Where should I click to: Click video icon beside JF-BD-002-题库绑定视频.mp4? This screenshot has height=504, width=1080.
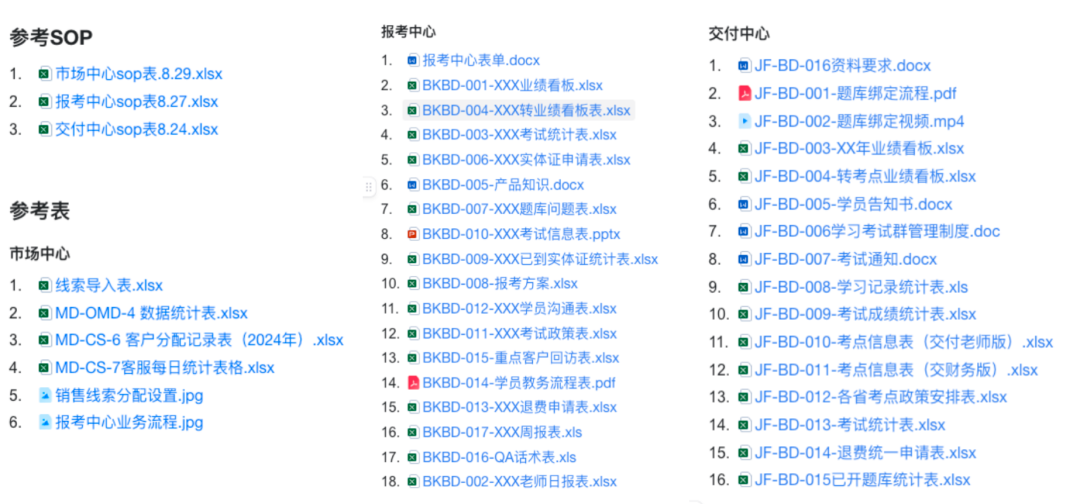(x=744, y=121)
